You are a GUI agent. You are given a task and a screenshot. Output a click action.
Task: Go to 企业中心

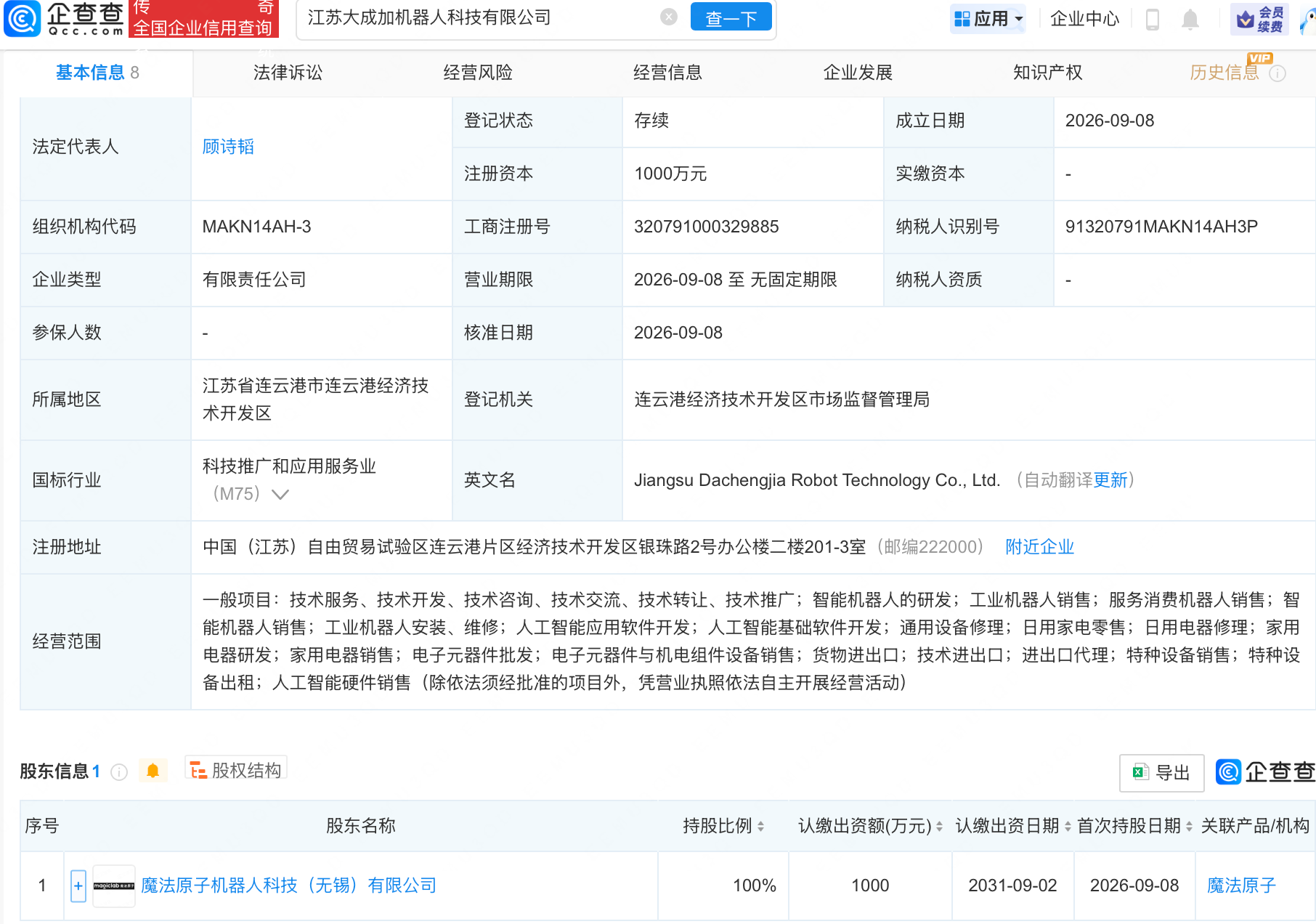click(1085, 19)
